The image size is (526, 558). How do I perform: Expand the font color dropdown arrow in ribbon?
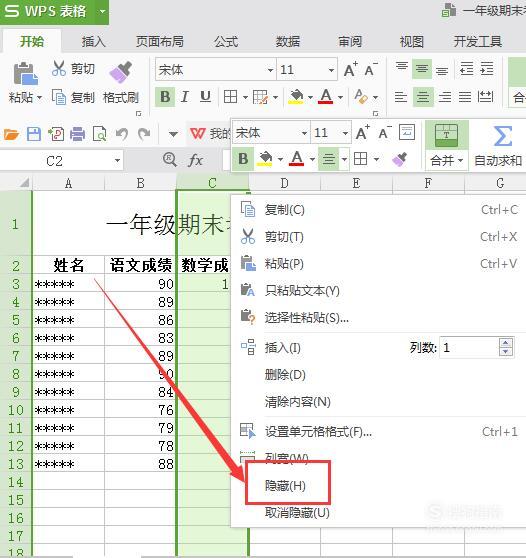(340, 97)
